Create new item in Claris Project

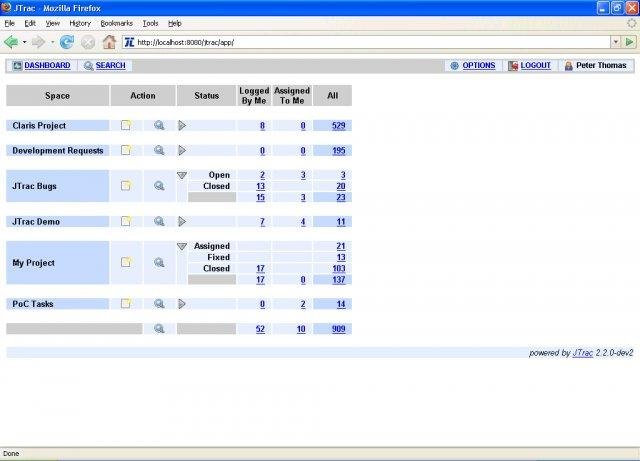click(126, 125)
